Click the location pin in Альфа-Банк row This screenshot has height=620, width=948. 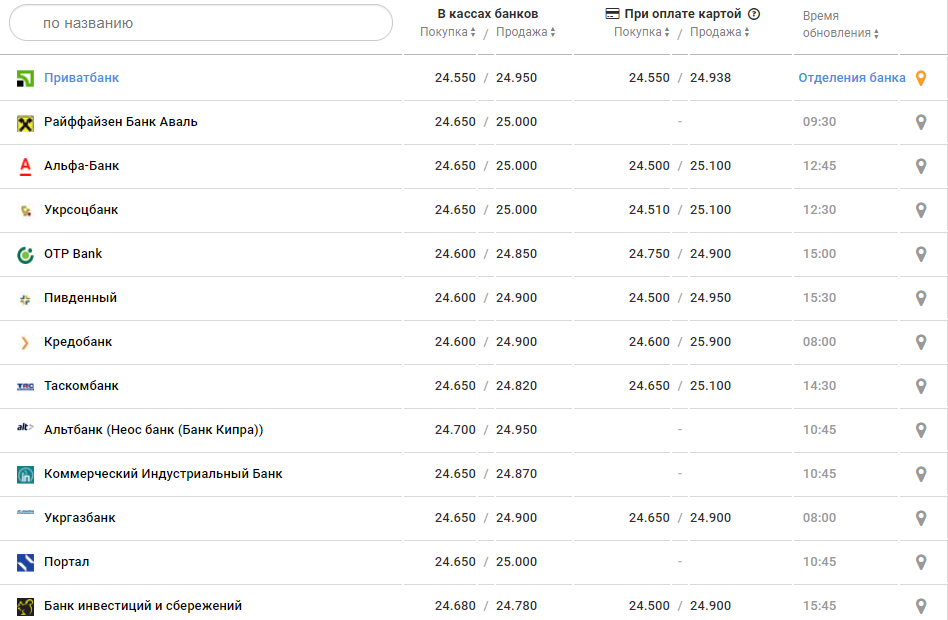coord(921,166)
